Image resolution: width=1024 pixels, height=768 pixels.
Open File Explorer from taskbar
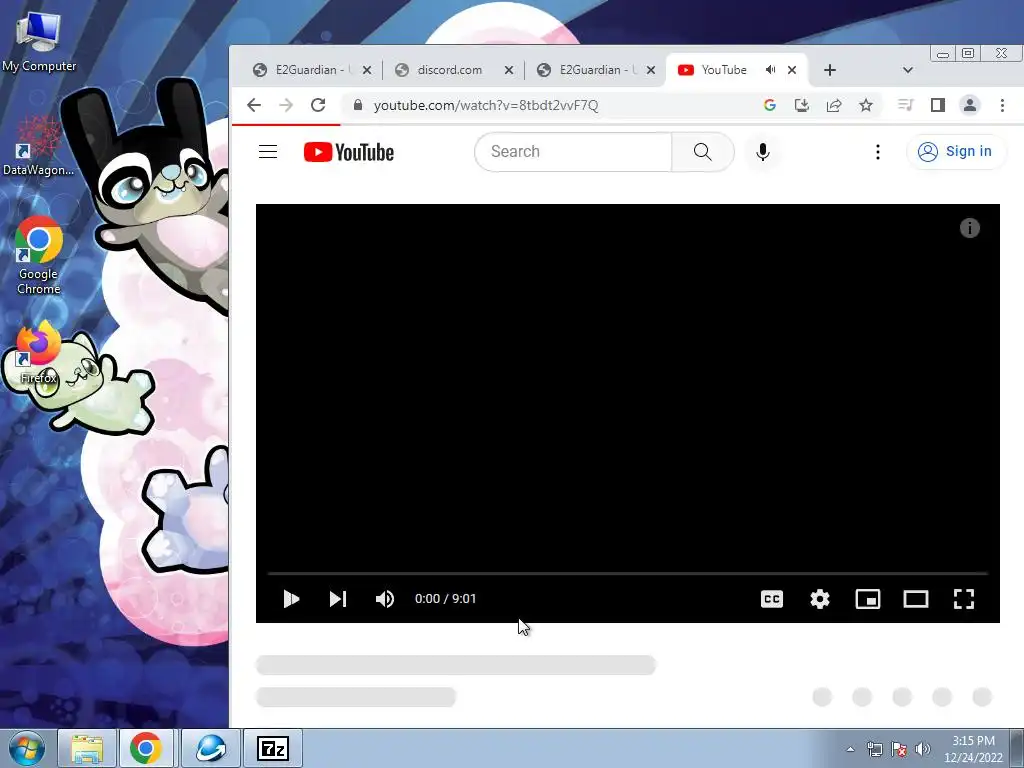click(x=87, y=748)
